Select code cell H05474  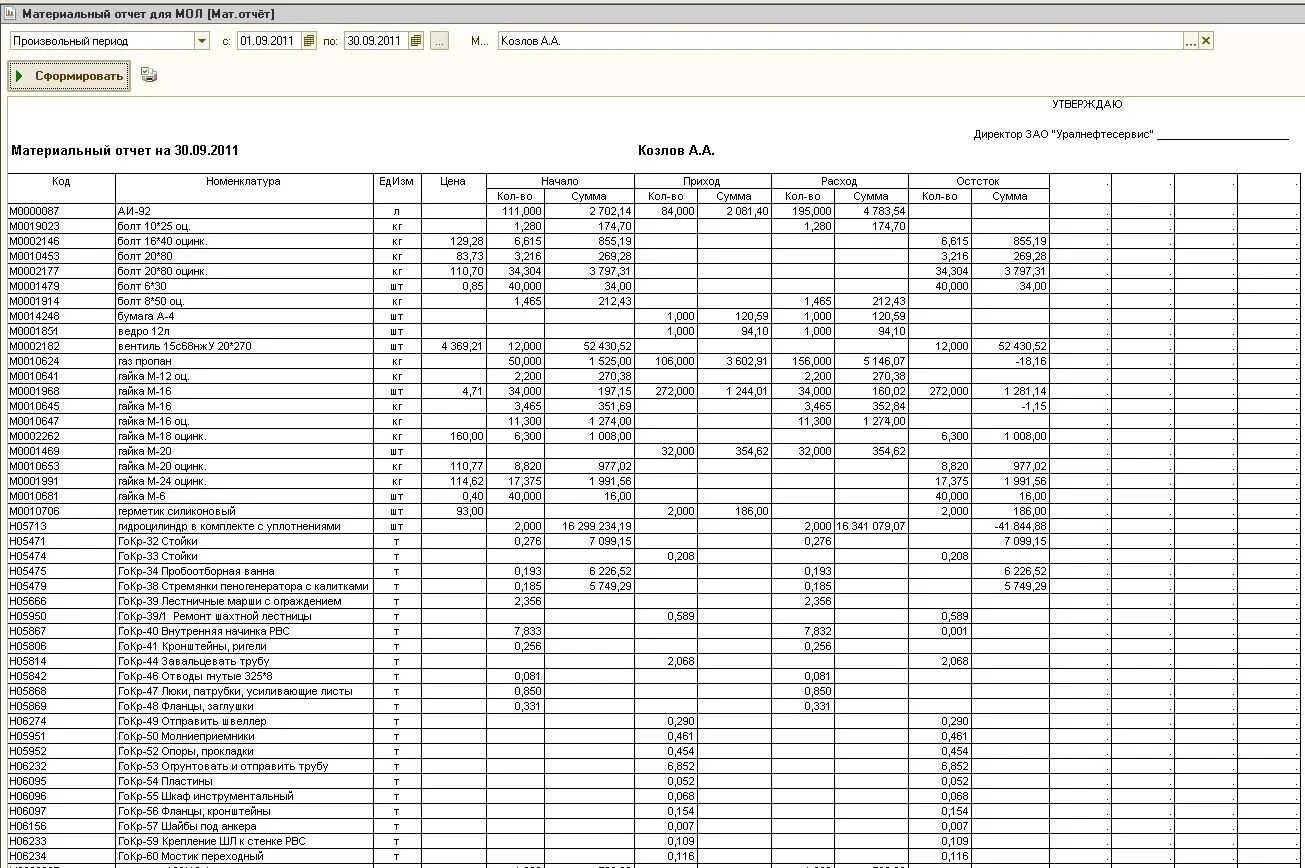coord(62,556)
